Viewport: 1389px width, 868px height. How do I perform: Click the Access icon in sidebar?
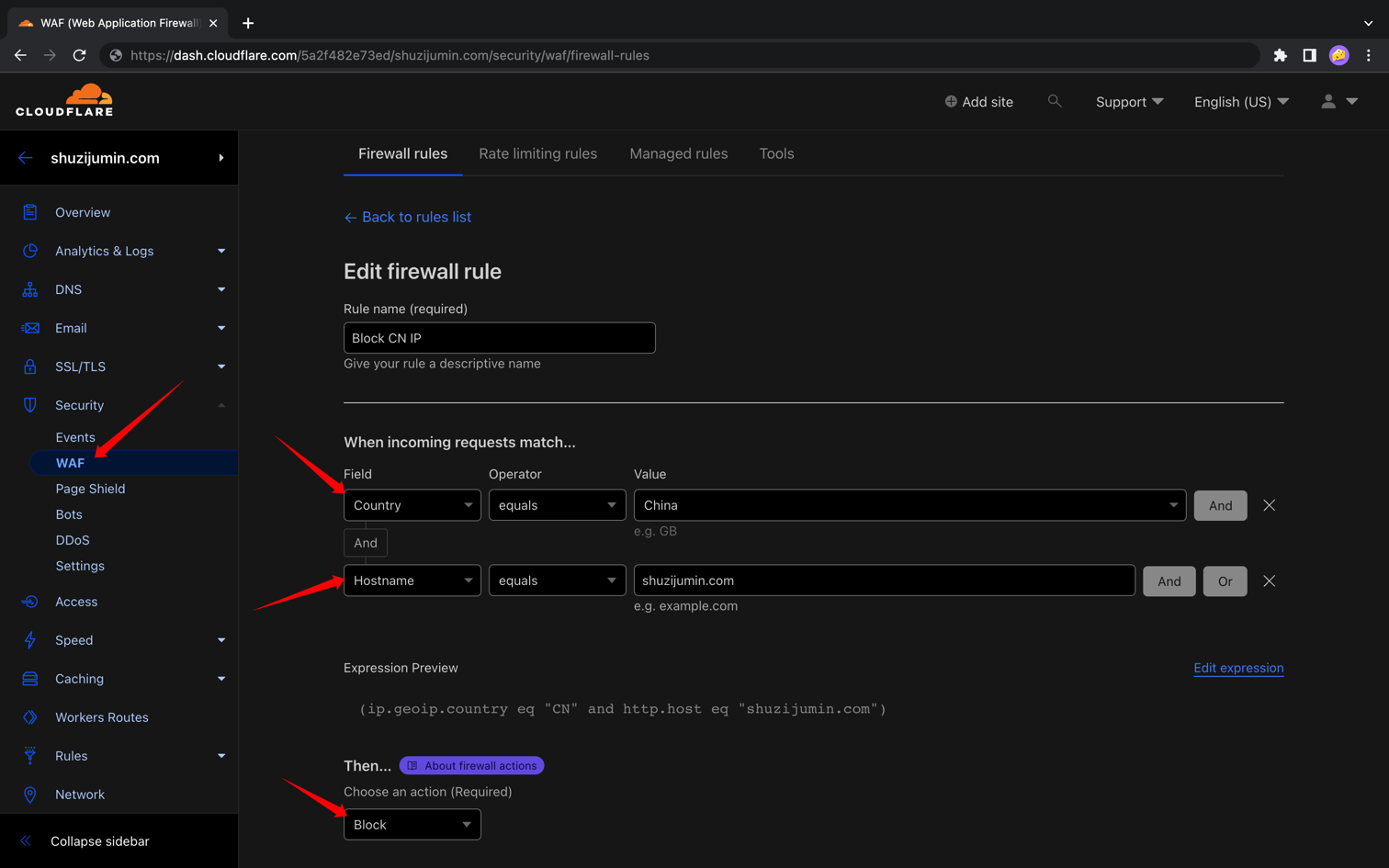point(30,602)
